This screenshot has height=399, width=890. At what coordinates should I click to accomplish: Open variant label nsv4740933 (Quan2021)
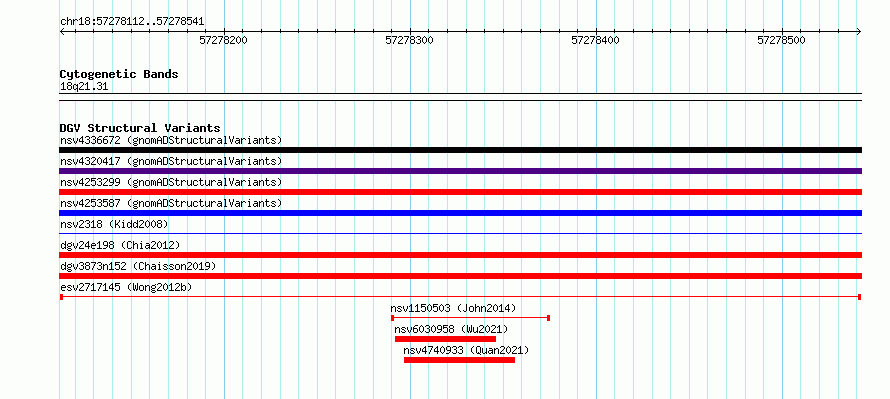(466, 350)
